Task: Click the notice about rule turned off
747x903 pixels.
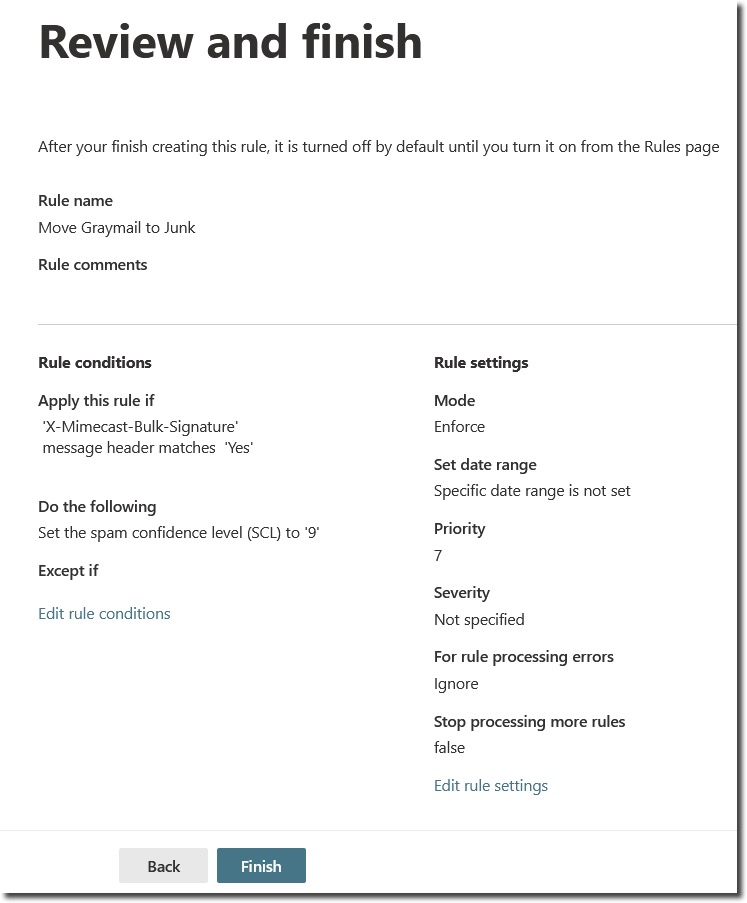Action: click(x=378, y=147)
